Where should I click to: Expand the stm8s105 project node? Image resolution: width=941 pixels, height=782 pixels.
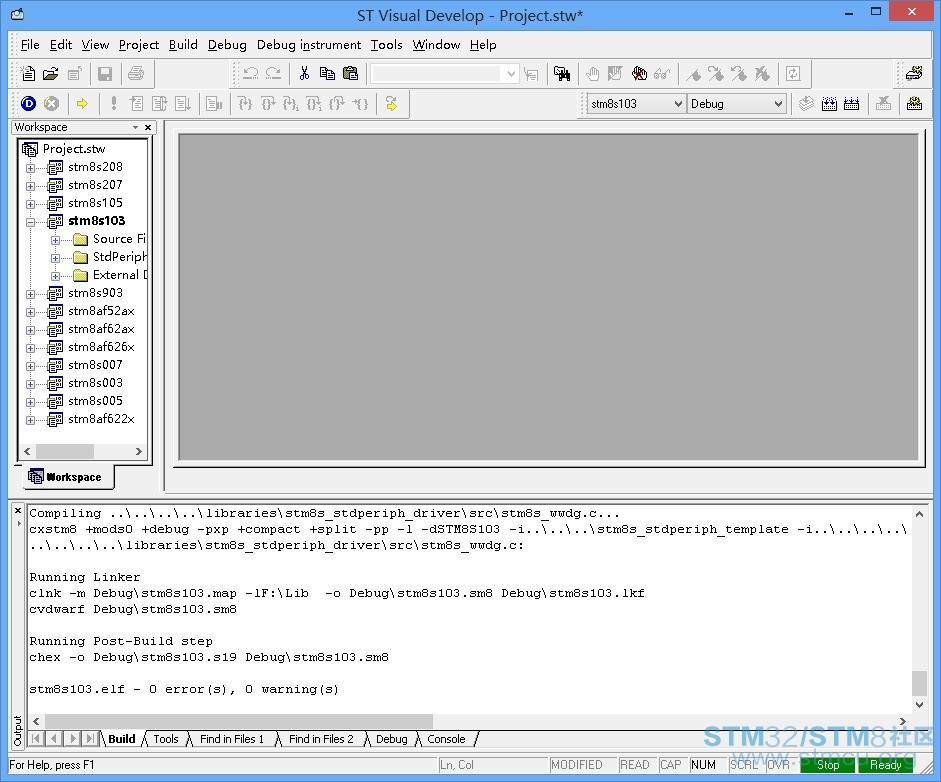coord(31,204)
